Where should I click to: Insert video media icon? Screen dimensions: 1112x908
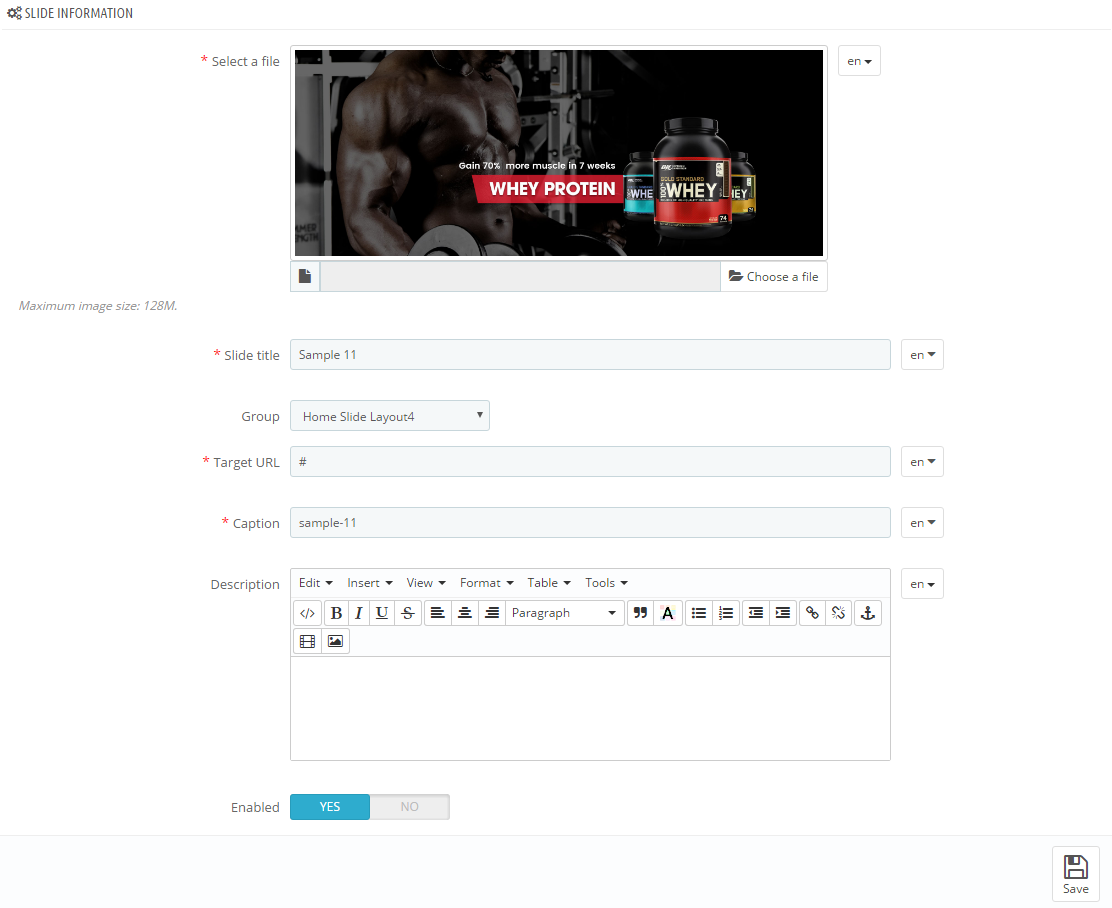pos(307,641)
